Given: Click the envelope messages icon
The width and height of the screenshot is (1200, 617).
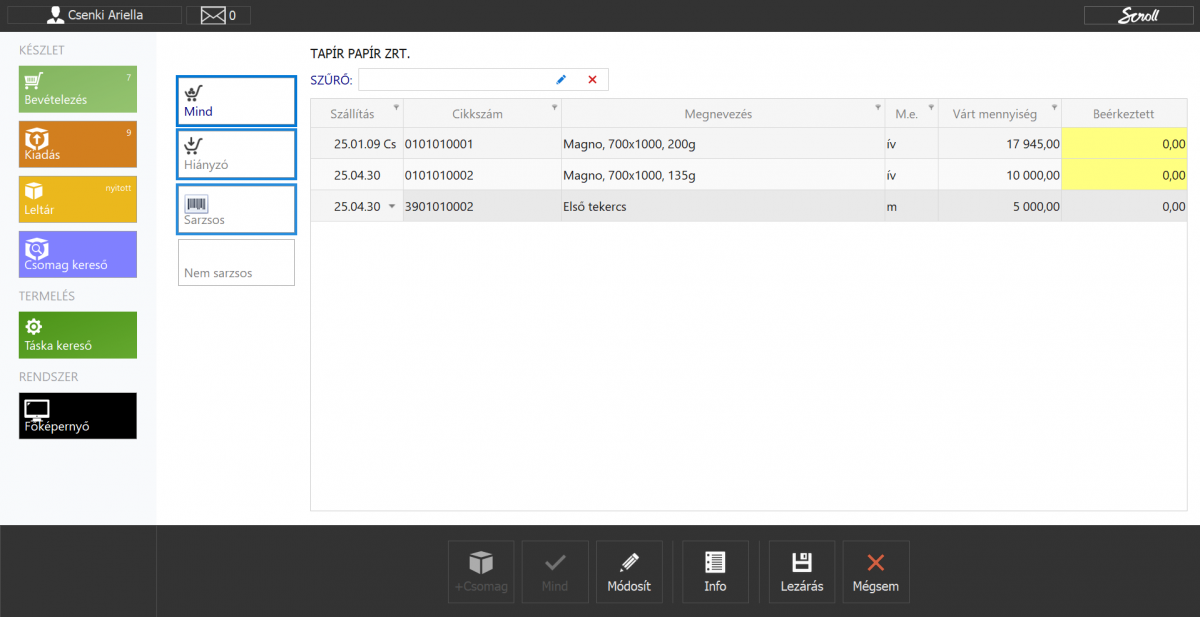Looking at the screenshot, I should point(212,15).
